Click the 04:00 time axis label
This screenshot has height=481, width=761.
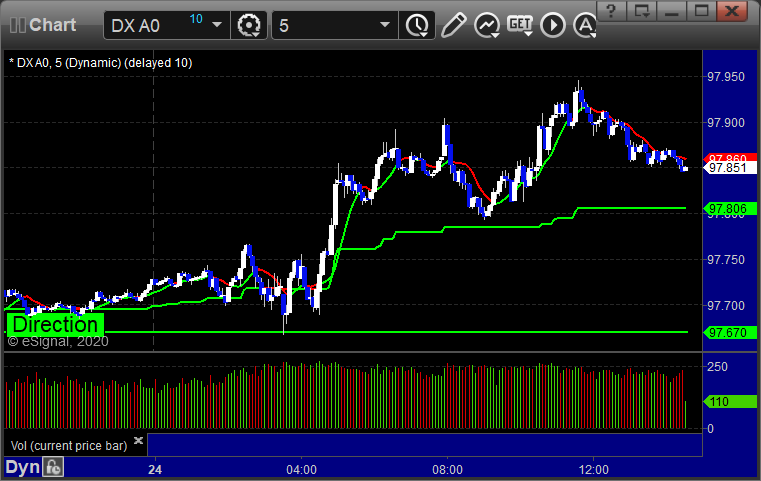click(x=301, y=470)
